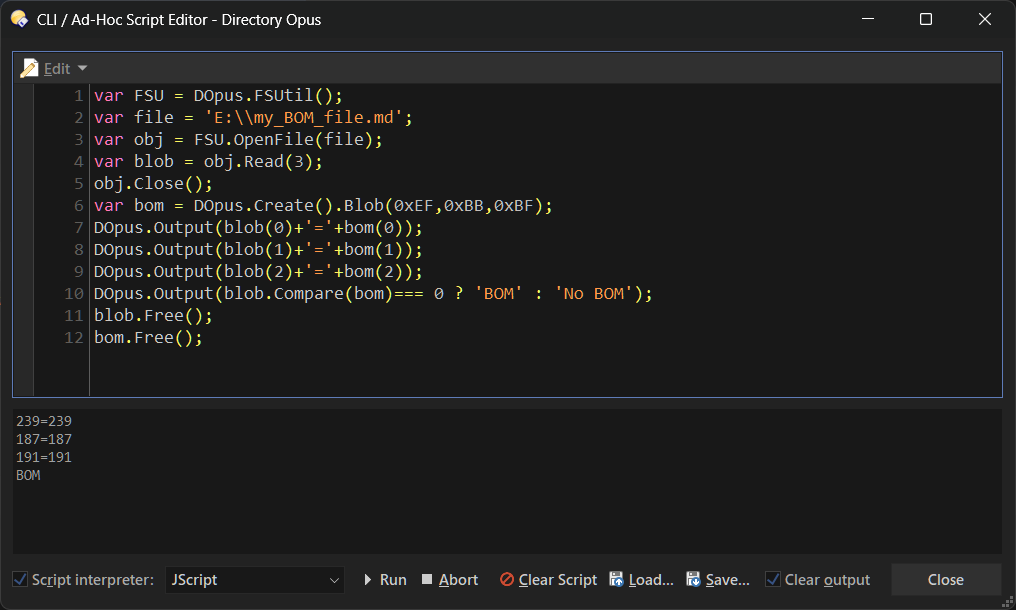Click the Directory Opus app icon in title bar
This screenshot has width=1016, height=610.
(x=19, y=19)
